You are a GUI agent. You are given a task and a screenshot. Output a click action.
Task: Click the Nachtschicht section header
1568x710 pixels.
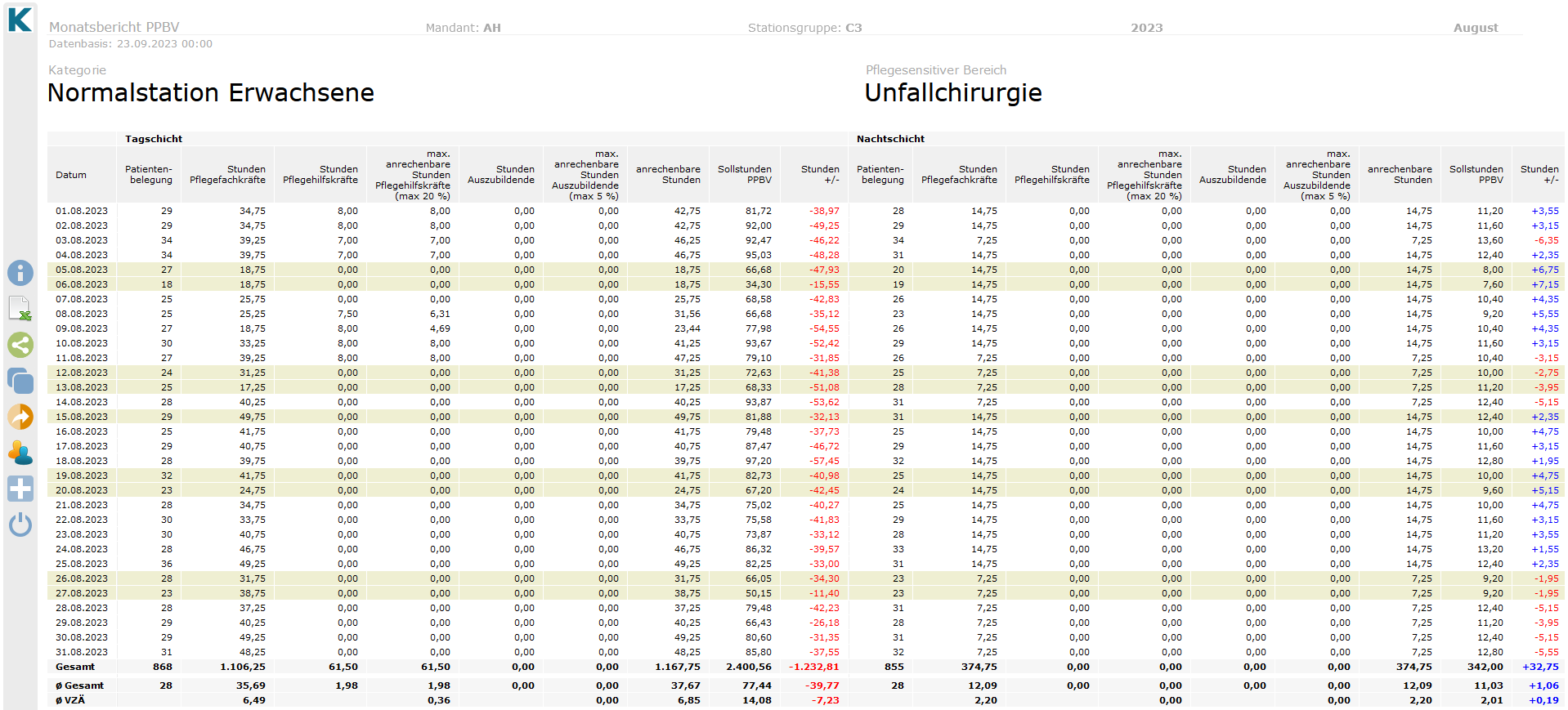pyautogui.click(x=890, y=139)
